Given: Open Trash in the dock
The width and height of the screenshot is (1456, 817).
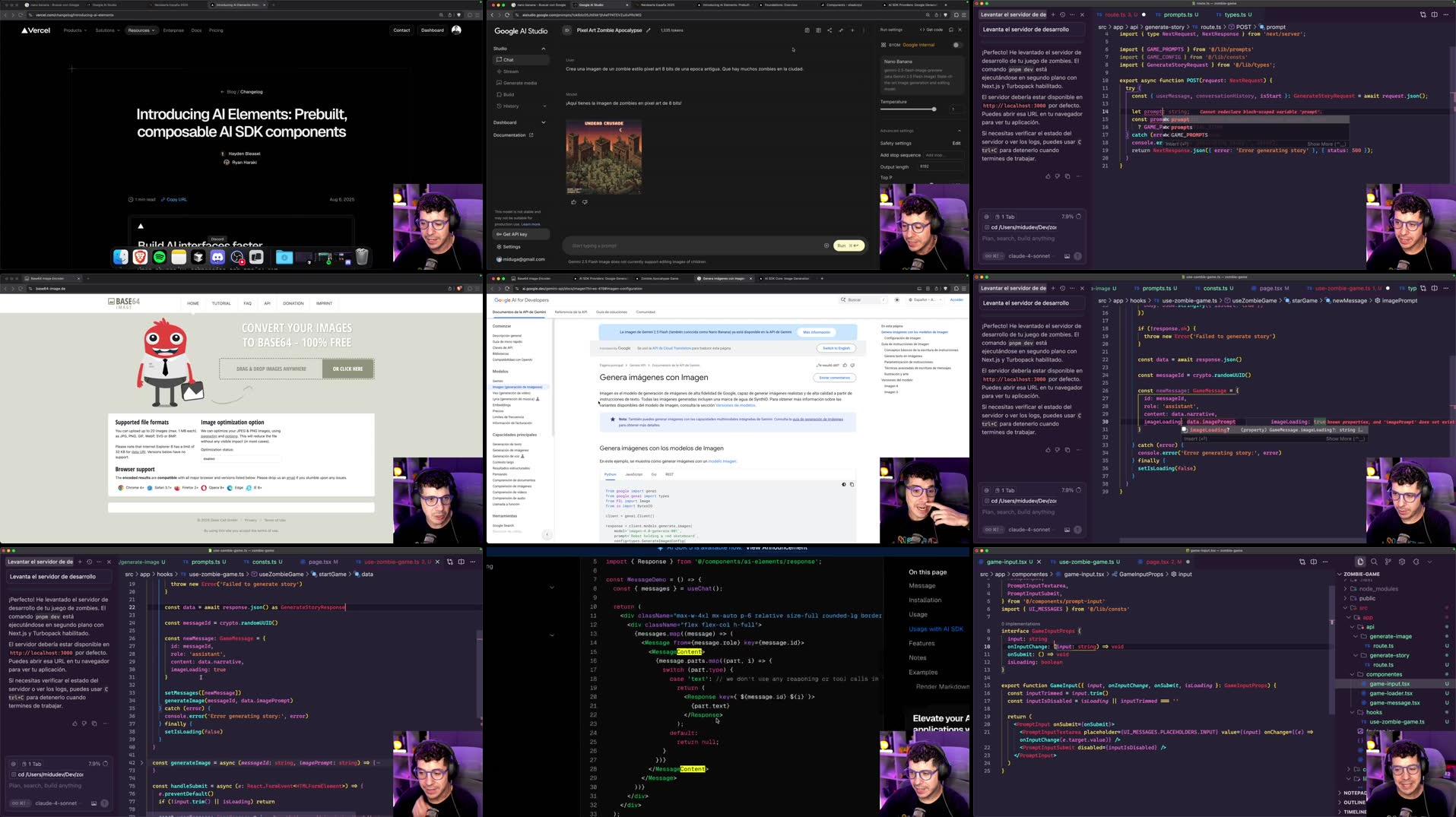Looking at the screenshot, I should tap(362, 258).
